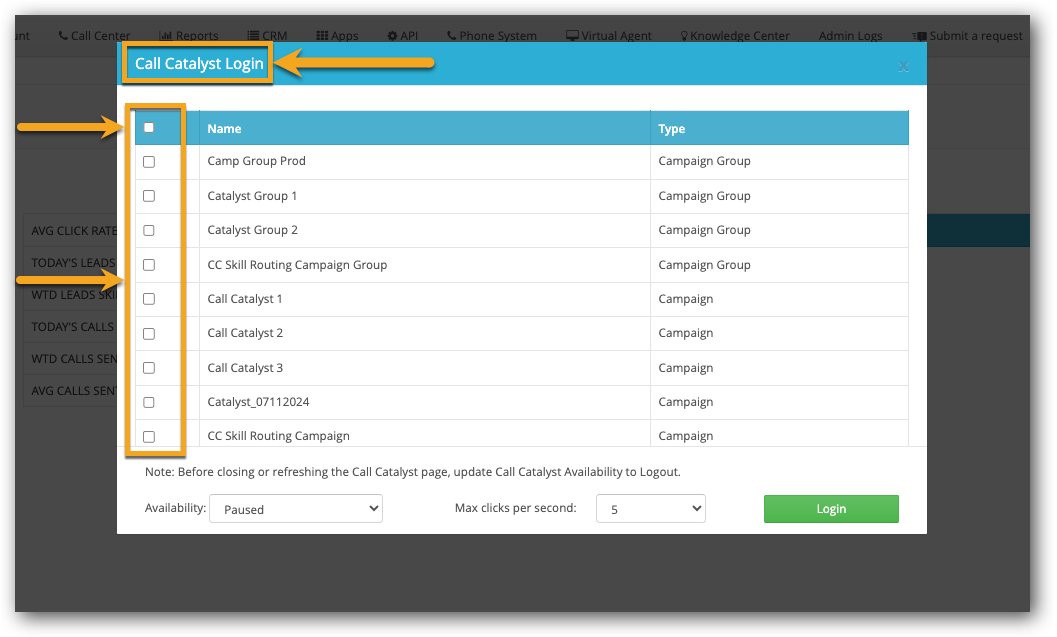Tick the Camp Group Prod checkbox
This screenshot has width=1057, height=637.
pyautogui.click(x=149, y=162)
